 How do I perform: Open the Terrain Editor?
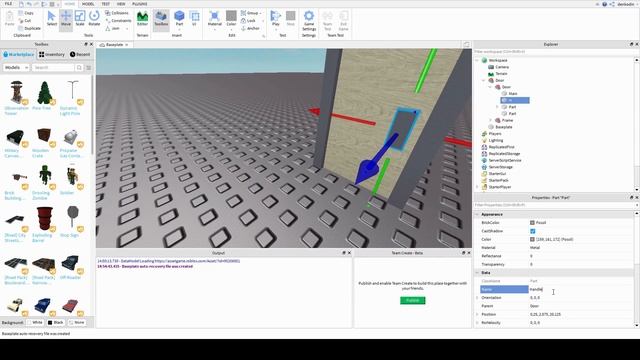(x=142, y=19)
